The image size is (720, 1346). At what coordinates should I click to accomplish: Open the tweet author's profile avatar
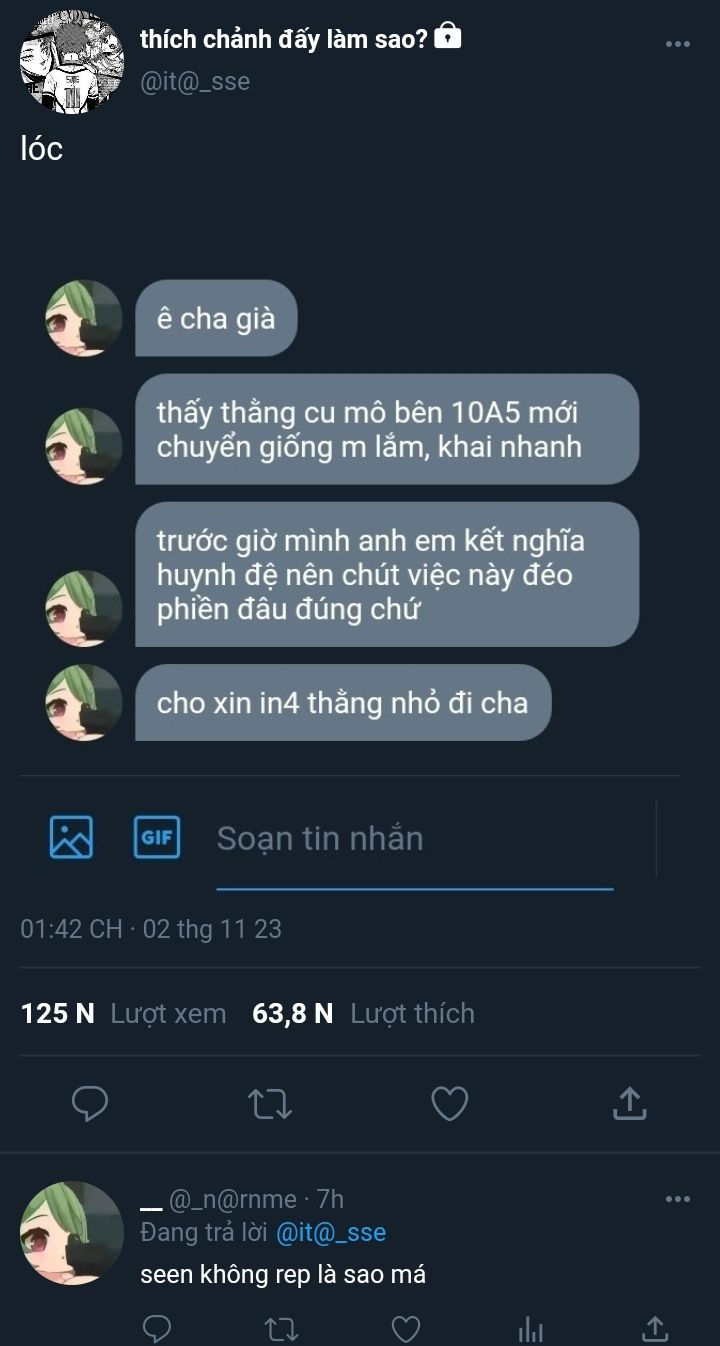click(x=71, y=63)
